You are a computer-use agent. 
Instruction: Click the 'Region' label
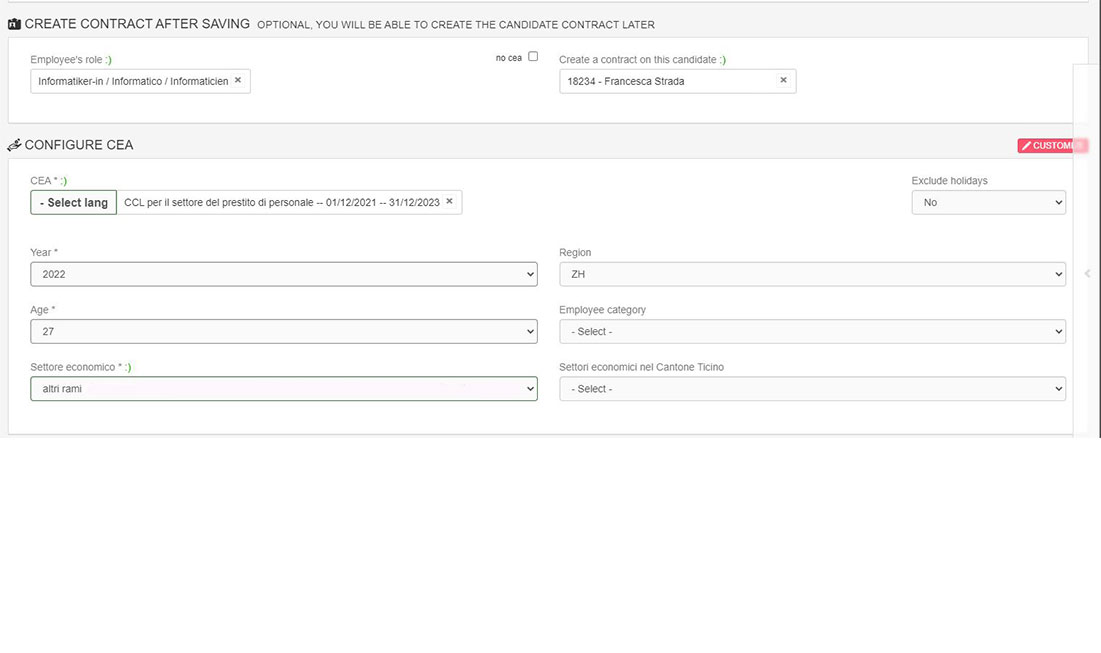pos(575,252)
